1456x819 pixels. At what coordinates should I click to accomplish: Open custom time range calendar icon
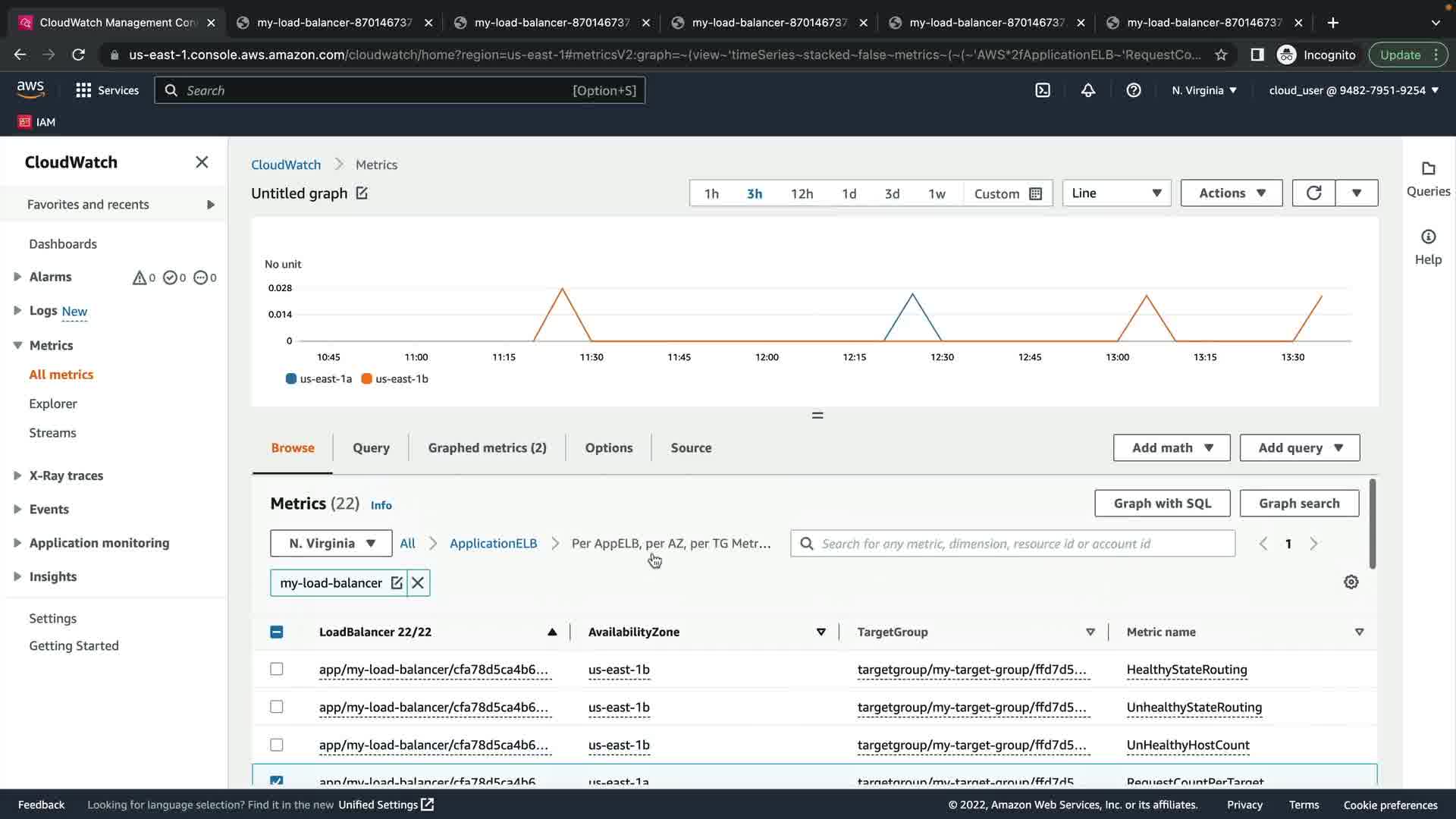tap(1035, 194)
